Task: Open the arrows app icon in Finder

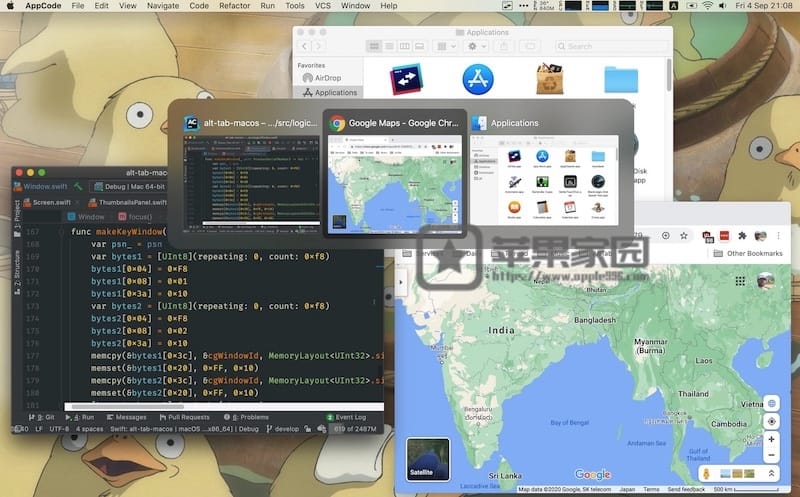Action: 407,79
